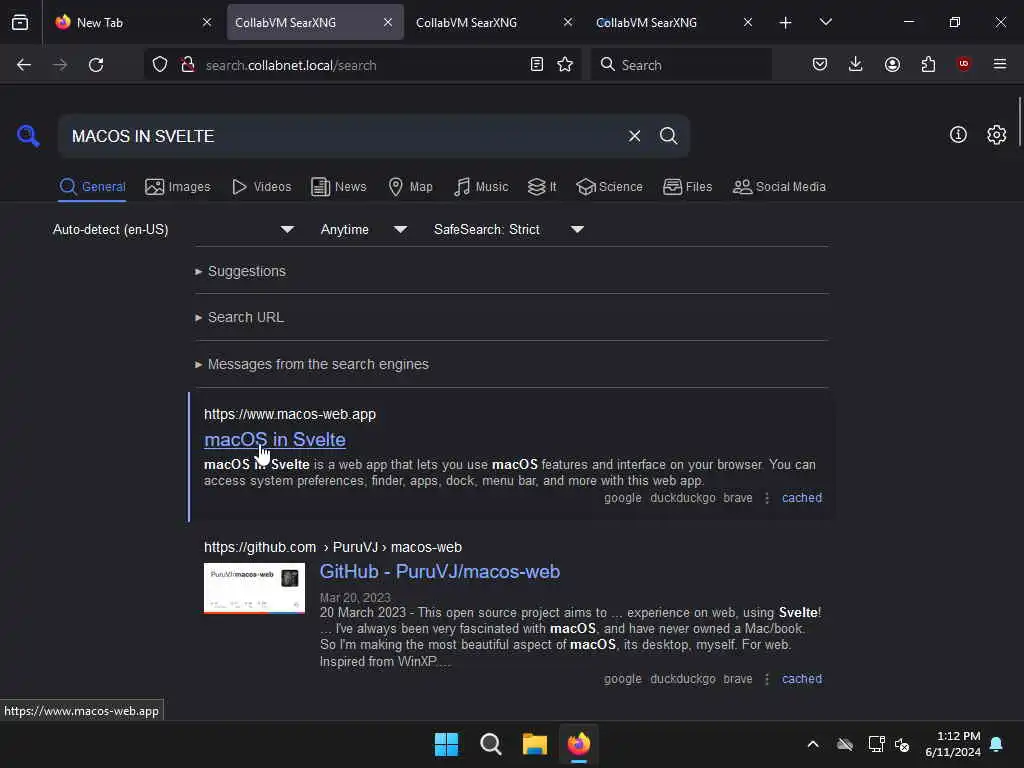1024x768 pixels.
Task: Expand the Suggestions section
Action: 240,271
